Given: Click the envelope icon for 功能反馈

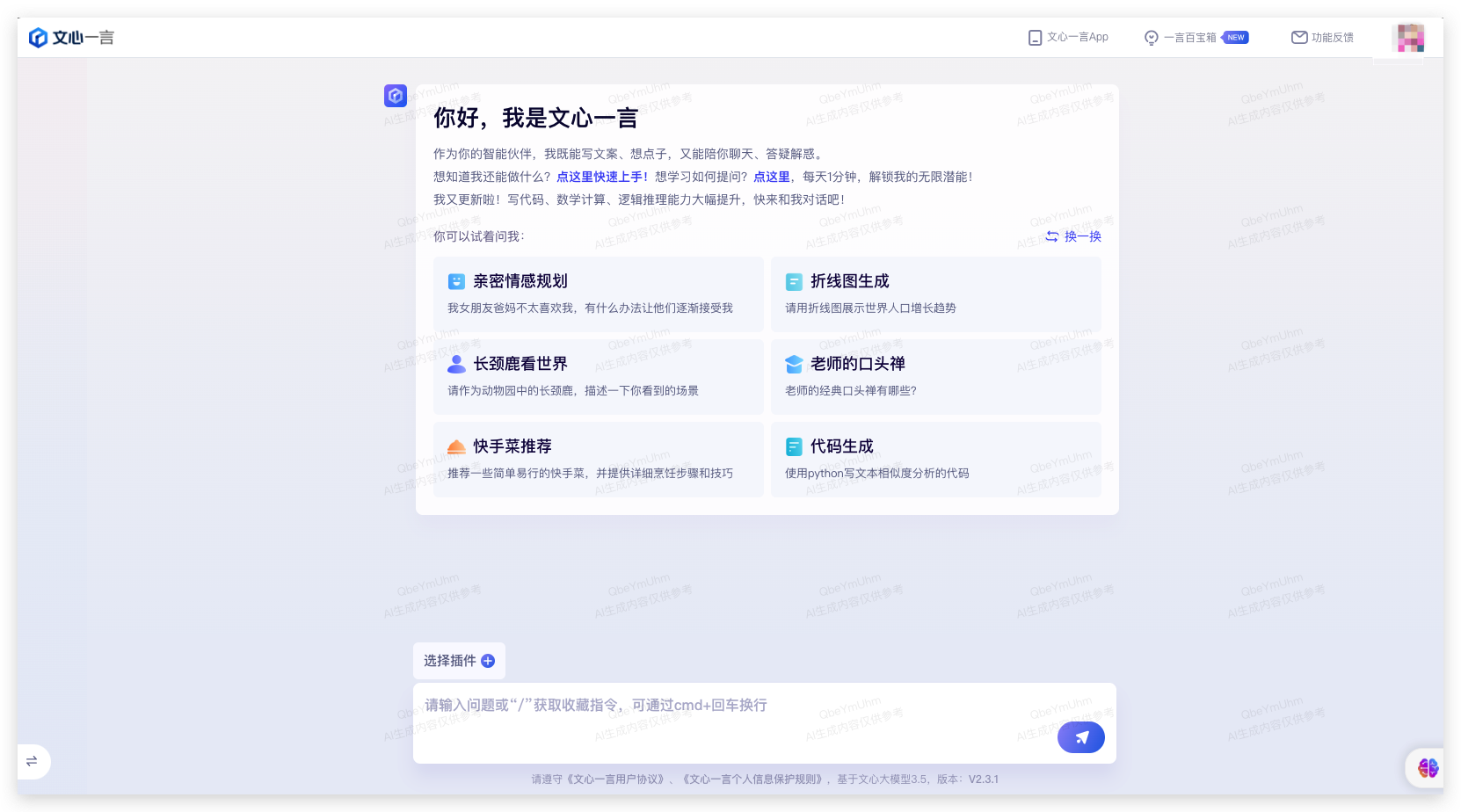Looking at the screenshot, I should click(x=1299, y=38).
